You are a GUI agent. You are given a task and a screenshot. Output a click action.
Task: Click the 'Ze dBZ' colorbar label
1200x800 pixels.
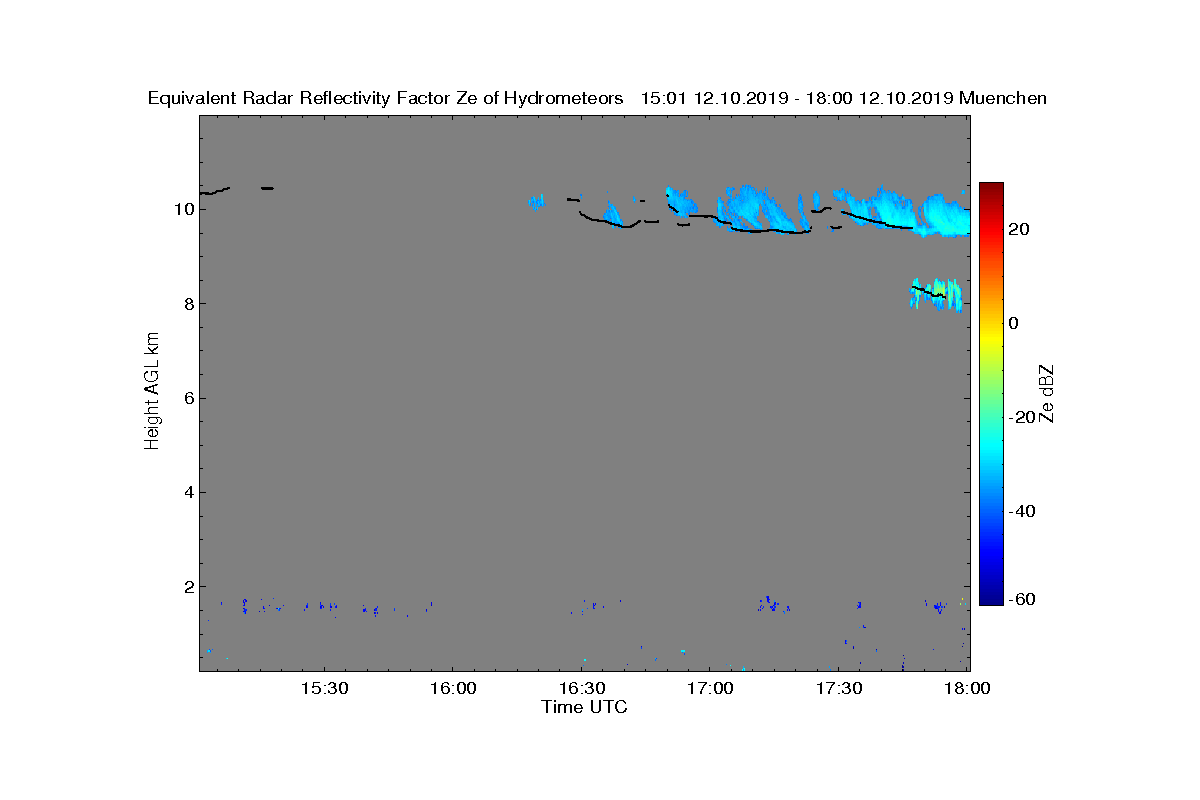[x=1047, y=394]
